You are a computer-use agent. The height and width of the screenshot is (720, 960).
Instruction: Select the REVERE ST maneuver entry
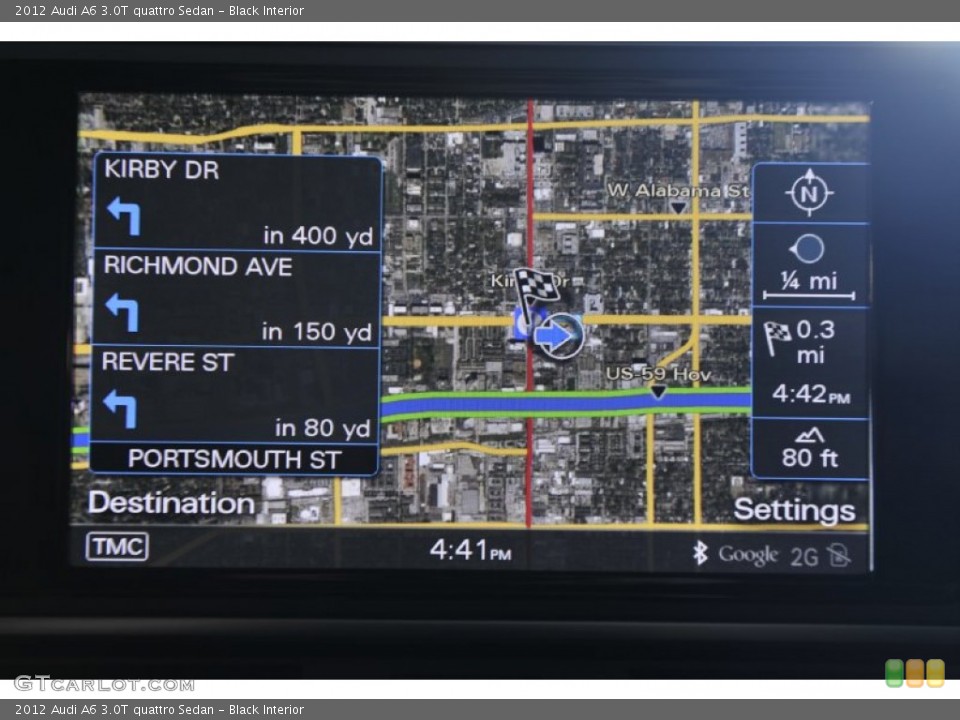(234, 395)
